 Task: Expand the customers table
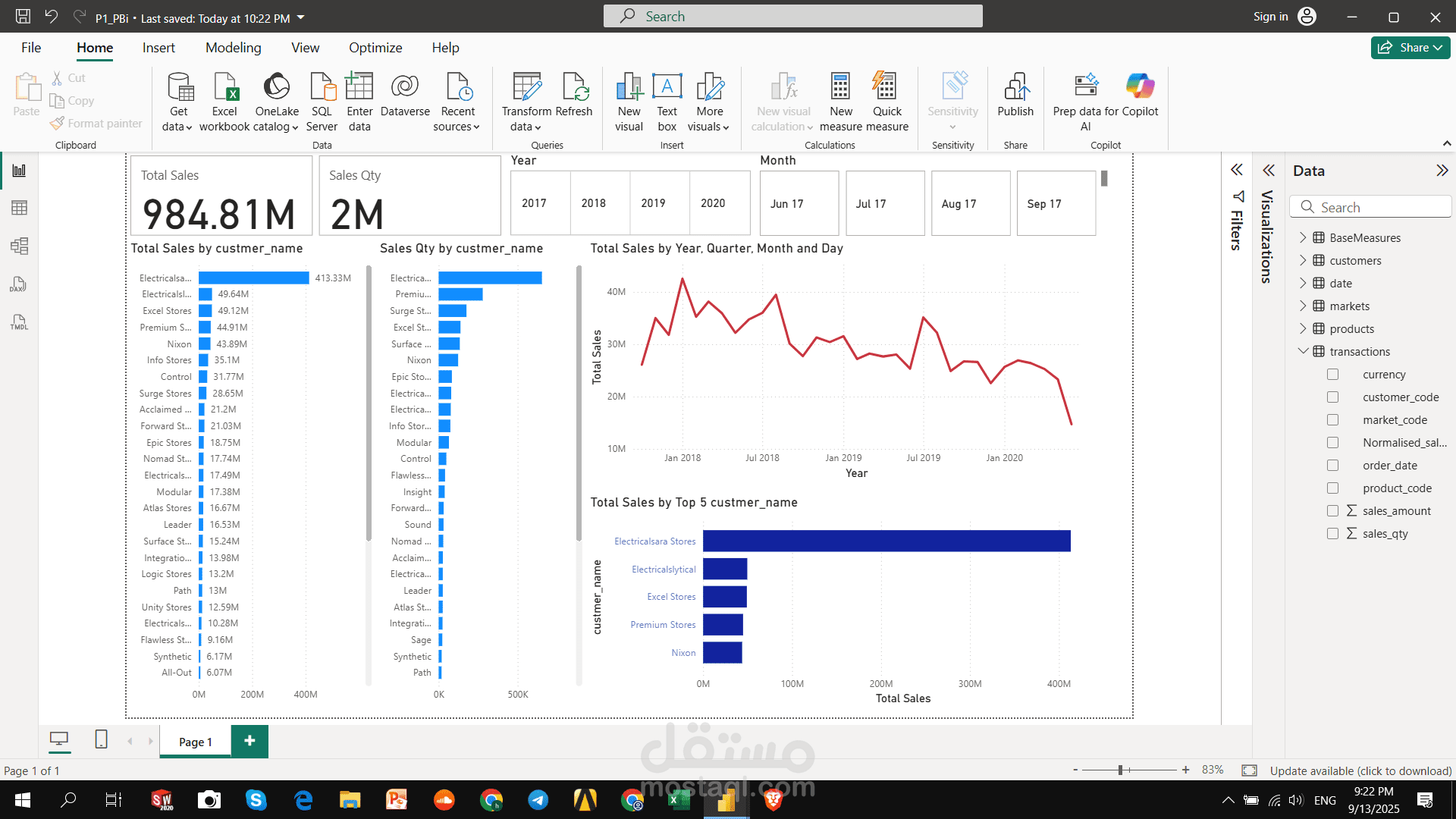pyautogui.click(x=1303, y=260)
